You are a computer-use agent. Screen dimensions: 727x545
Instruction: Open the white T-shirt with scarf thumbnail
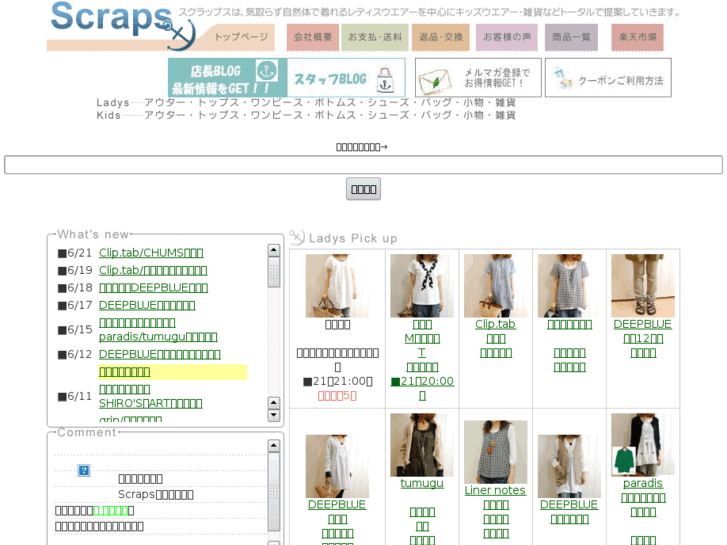tap(422, 286)
